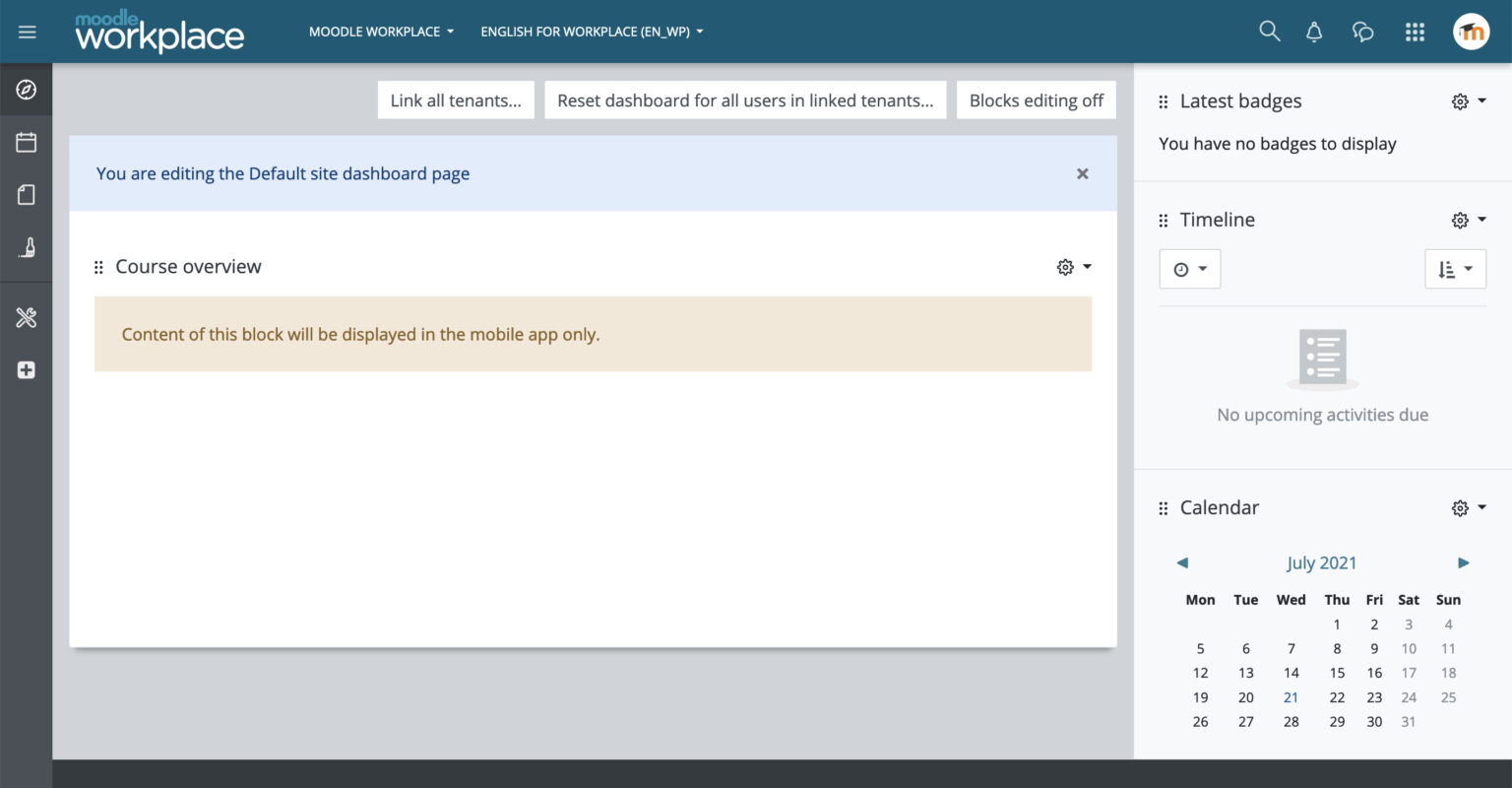Select the Files icon in sidebar
The width and height of the screenshot is (1512, 788).
click(x=27, y=194)
